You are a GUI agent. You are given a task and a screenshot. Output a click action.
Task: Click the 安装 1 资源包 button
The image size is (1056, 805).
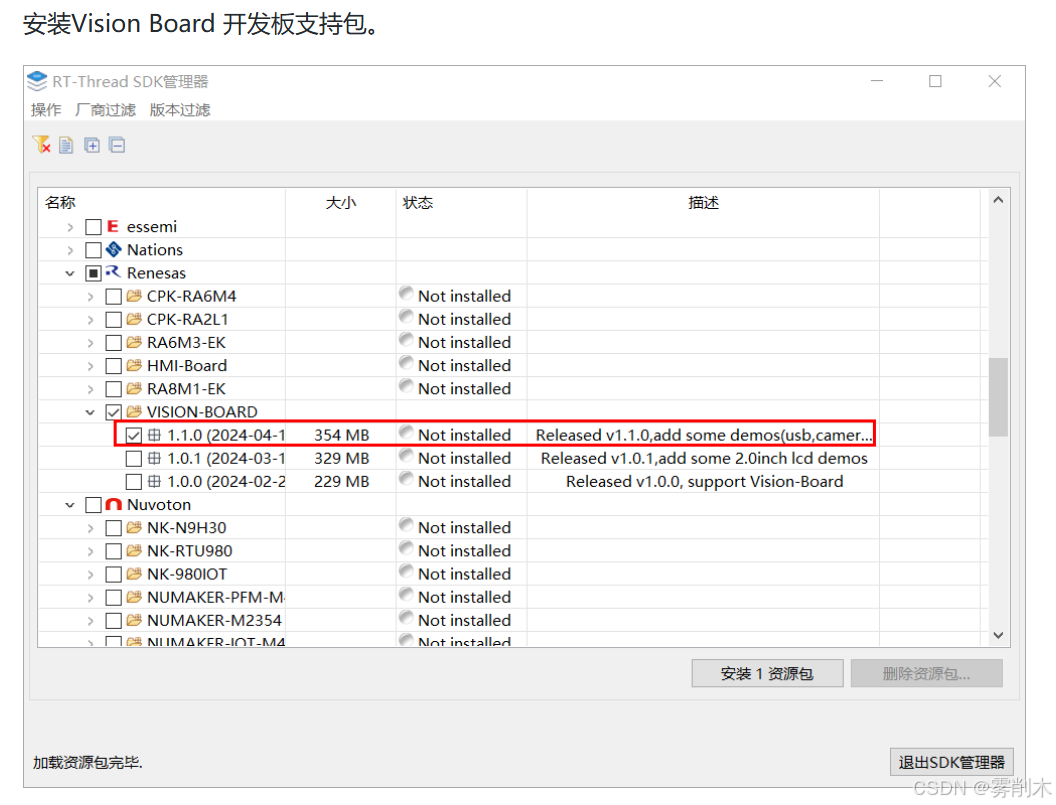tap(767, 673)
